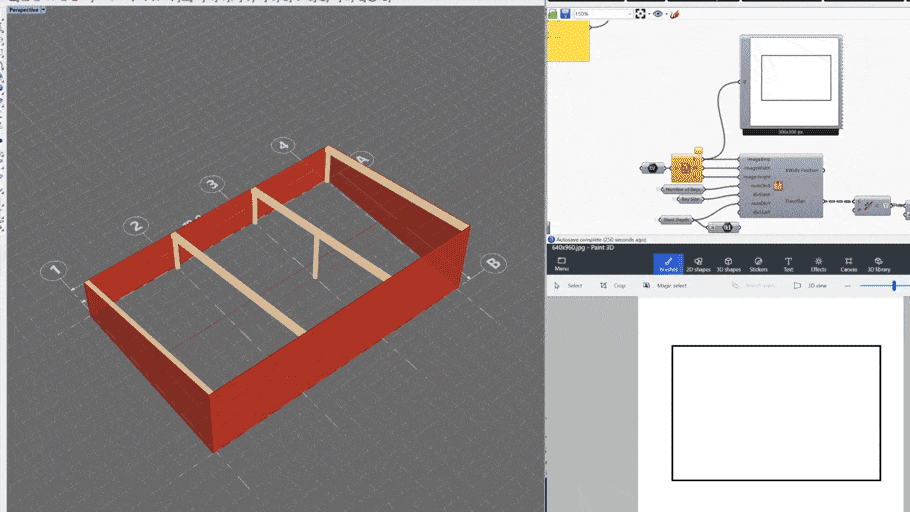Image resolution: width=910 pixels, height=512 pixels.
Task: Select grid bubble B in Rhino viewport
Action: point(493,263)
